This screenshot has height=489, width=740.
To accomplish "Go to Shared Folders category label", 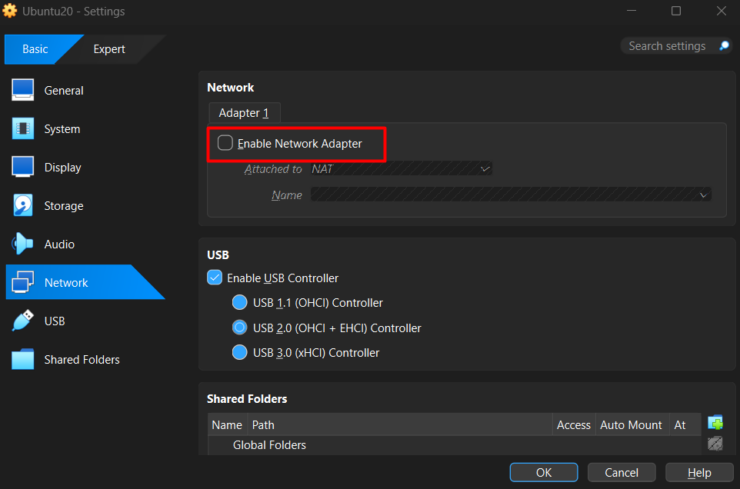I will click(82, 360).
